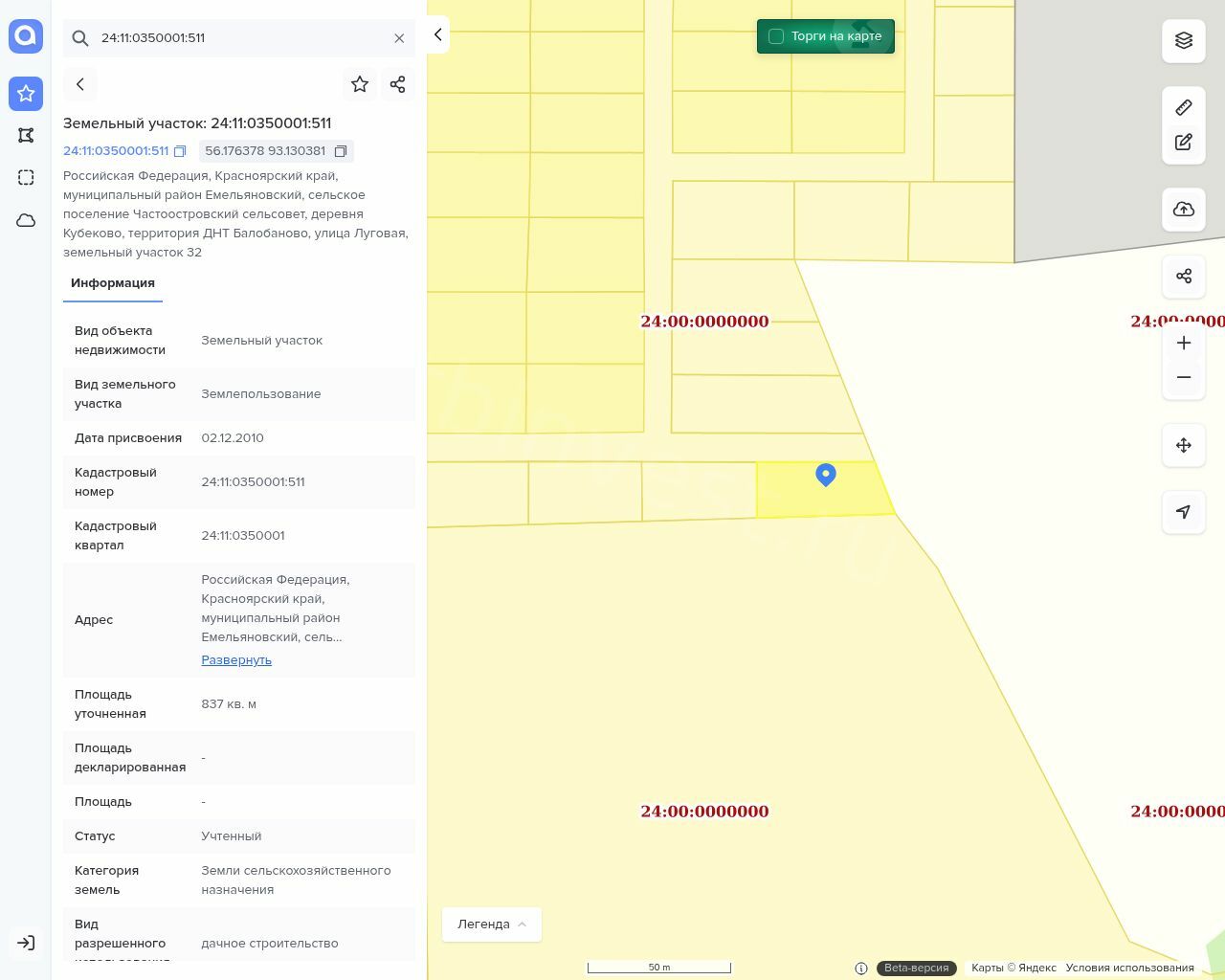1225x980 pixels.
Task: Clear the search field text
Action: click(x=399, y=38)
